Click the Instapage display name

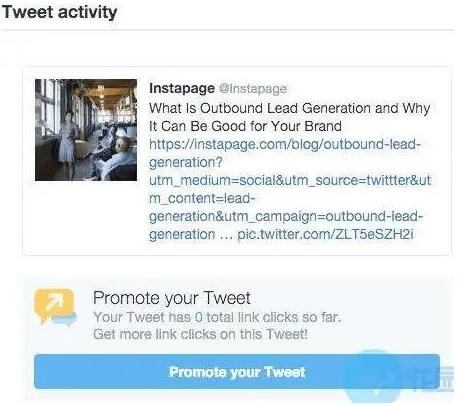point(182,88)
